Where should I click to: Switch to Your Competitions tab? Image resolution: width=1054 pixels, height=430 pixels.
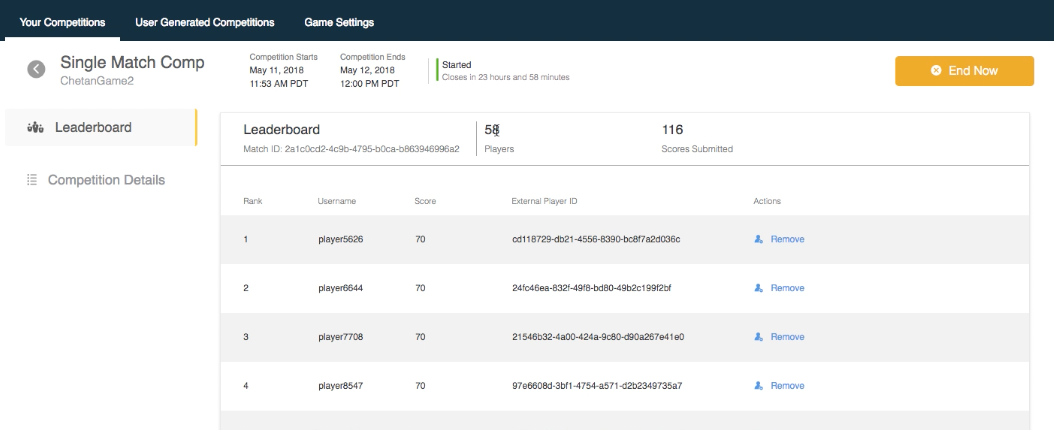(60, 21)
